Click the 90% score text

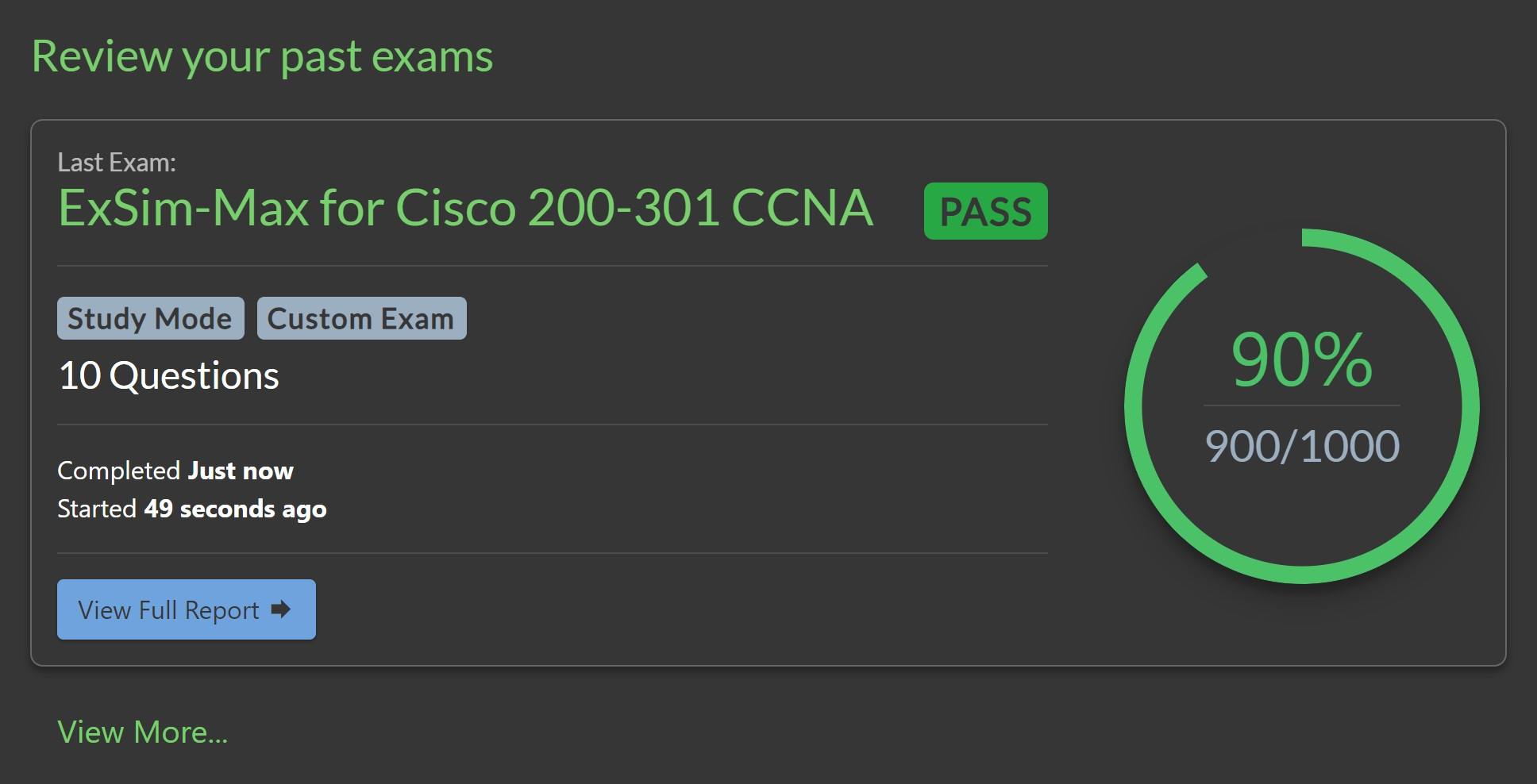1301,359
